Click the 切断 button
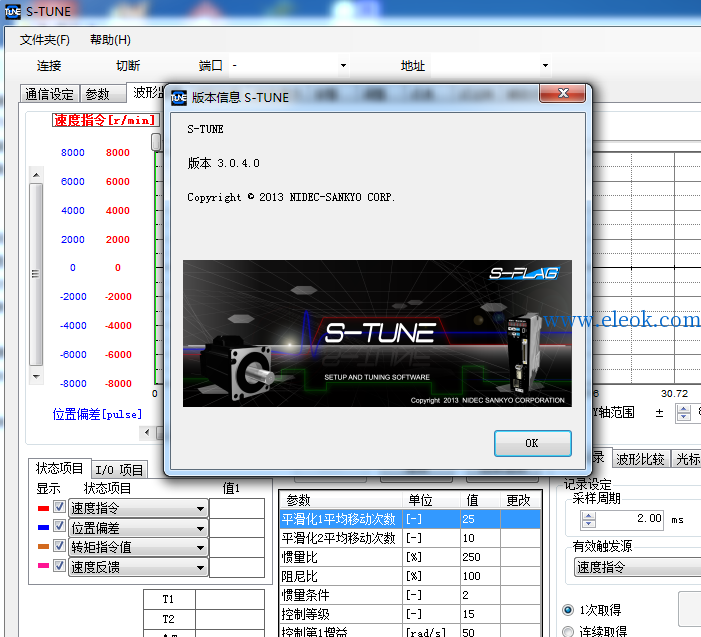The width and height of the screenshot is (701, 637). coord(128,66)
